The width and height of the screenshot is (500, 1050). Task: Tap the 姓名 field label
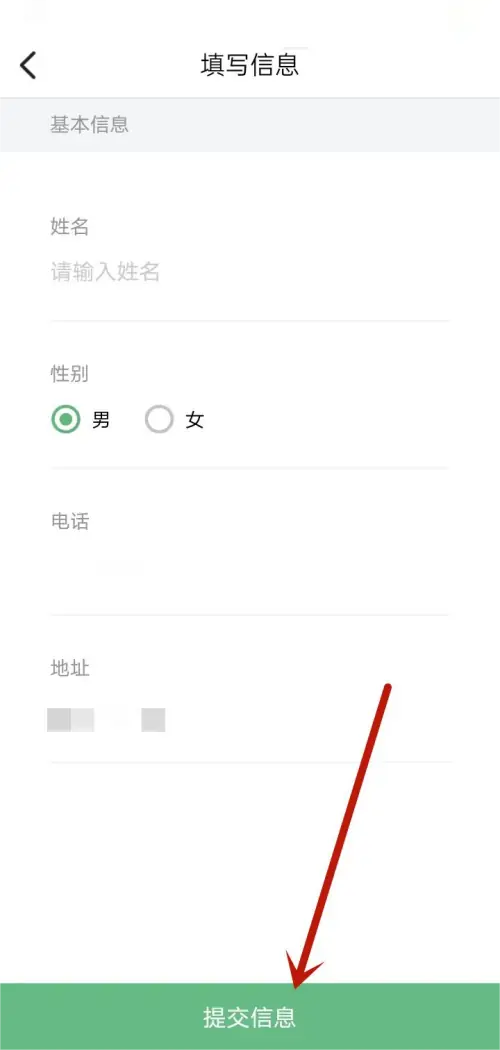coord(70,226)
